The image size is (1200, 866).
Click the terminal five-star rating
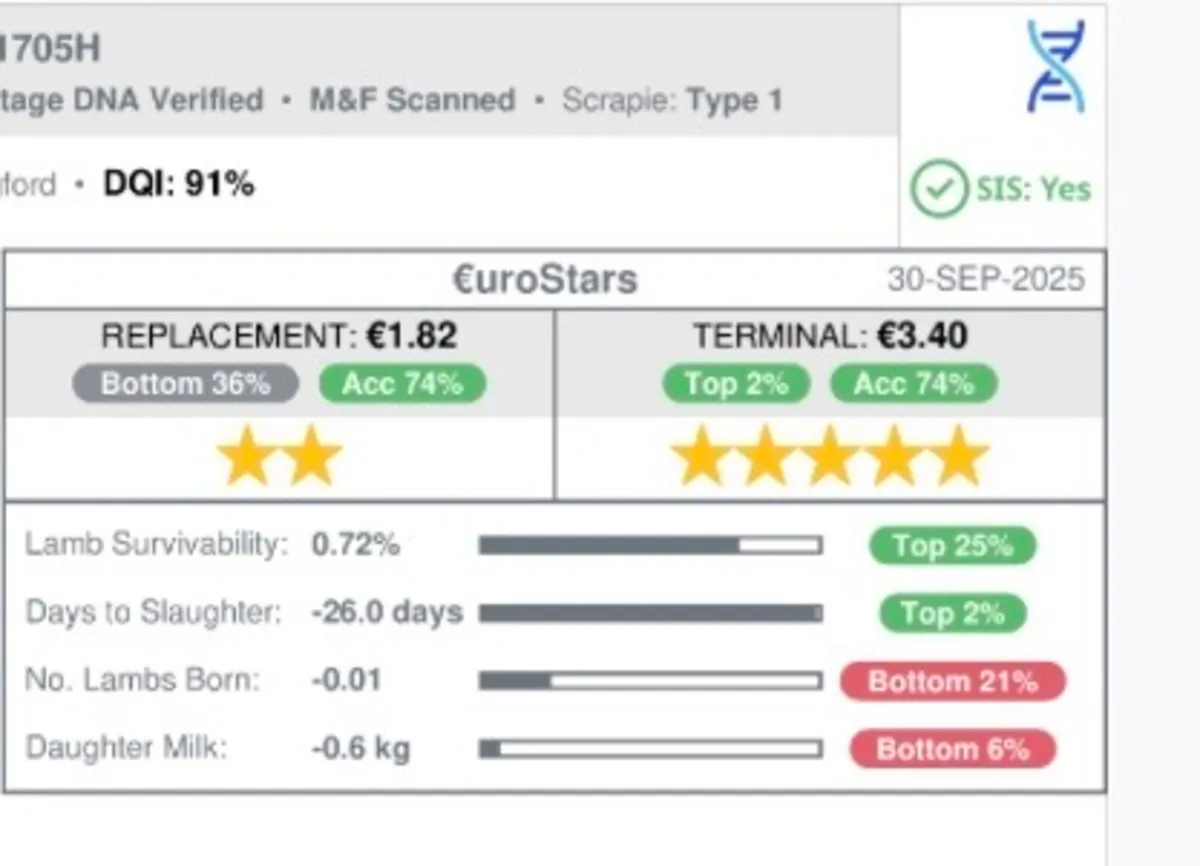(830, 457)
